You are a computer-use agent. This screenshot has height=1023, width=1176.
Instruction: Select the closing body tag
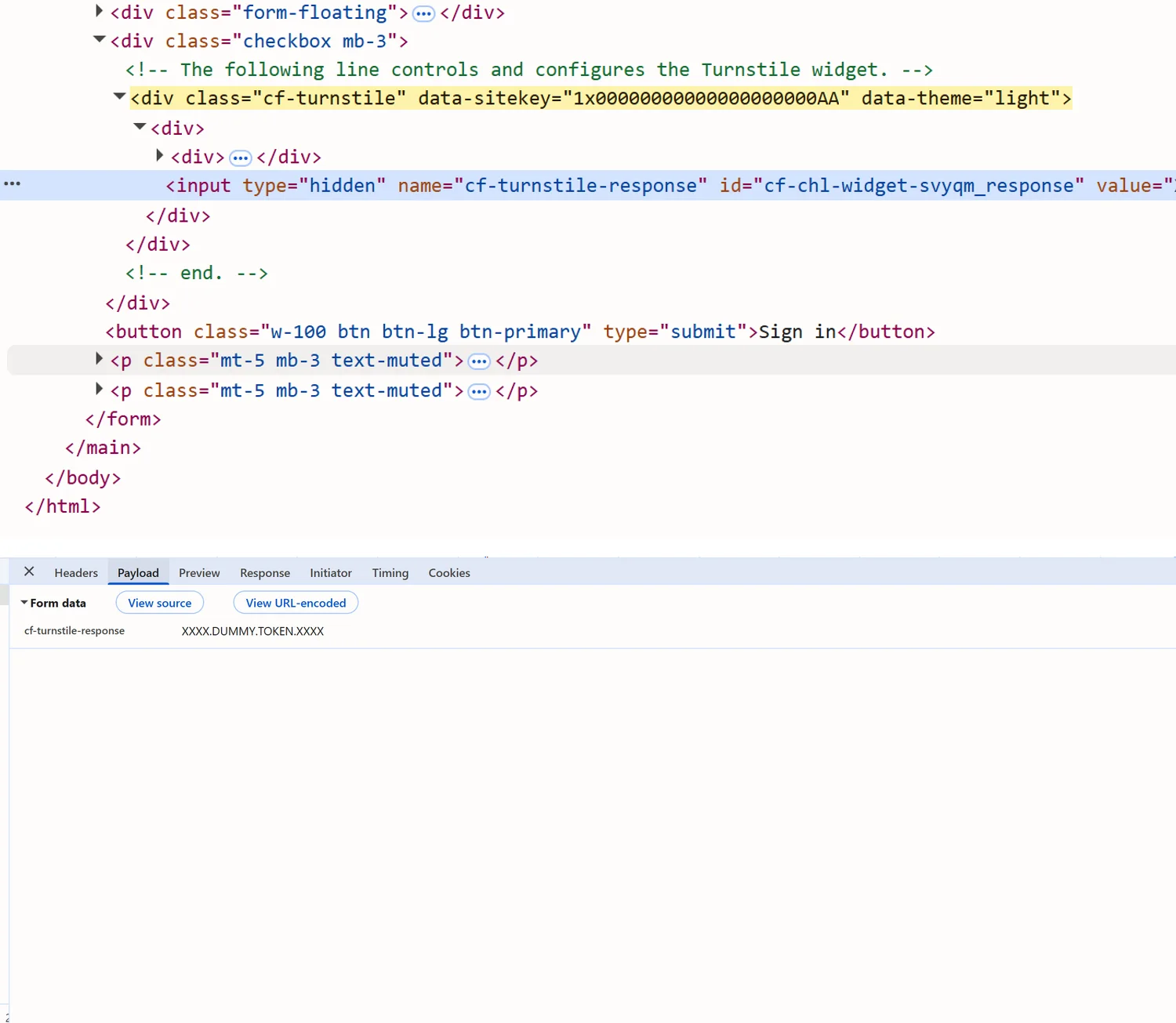pos(83,478)
